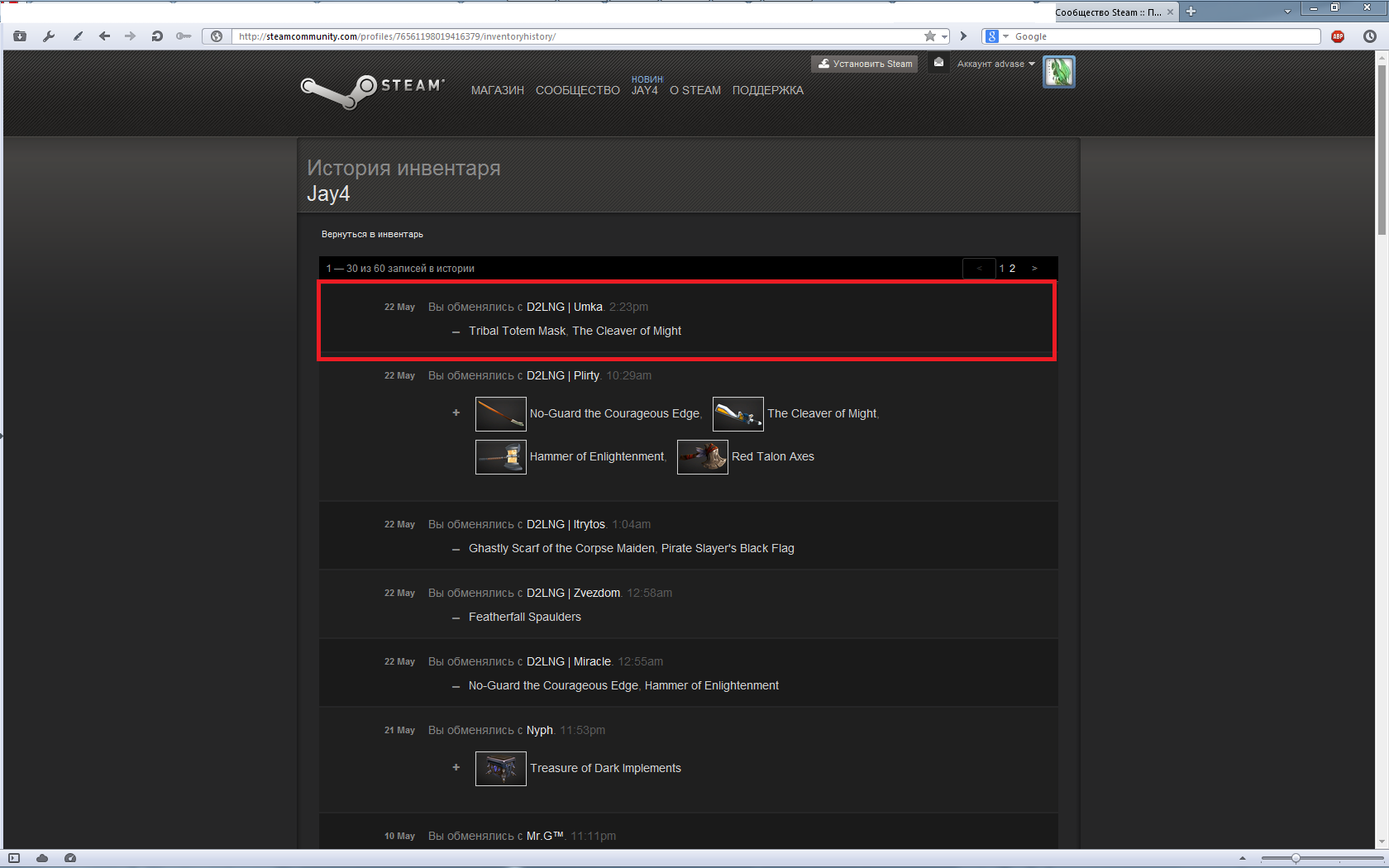Screen dimensions: 1389x868
Task: Bookmark page with the star icon
Action: click(930, 36)
